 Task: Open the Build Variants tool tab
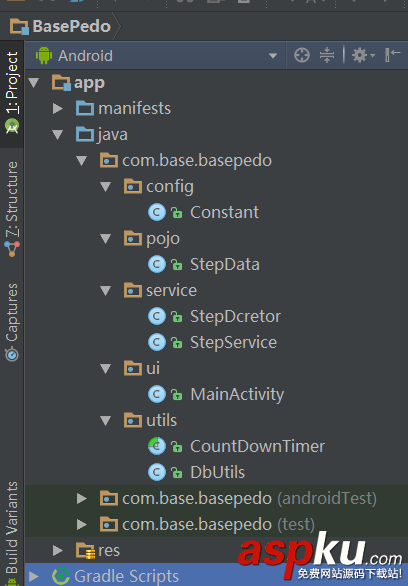tap(12, 533)
